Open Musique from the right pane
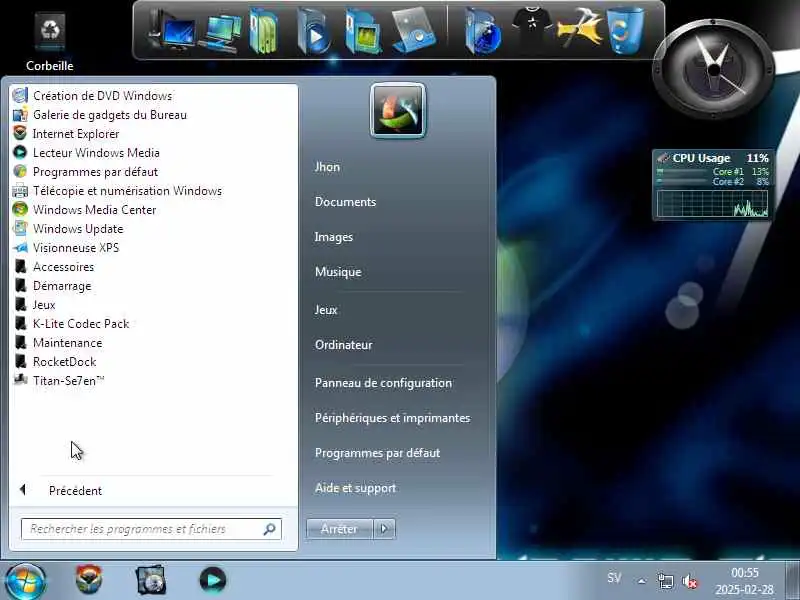 pyautogui.click(x=338, y=272)
